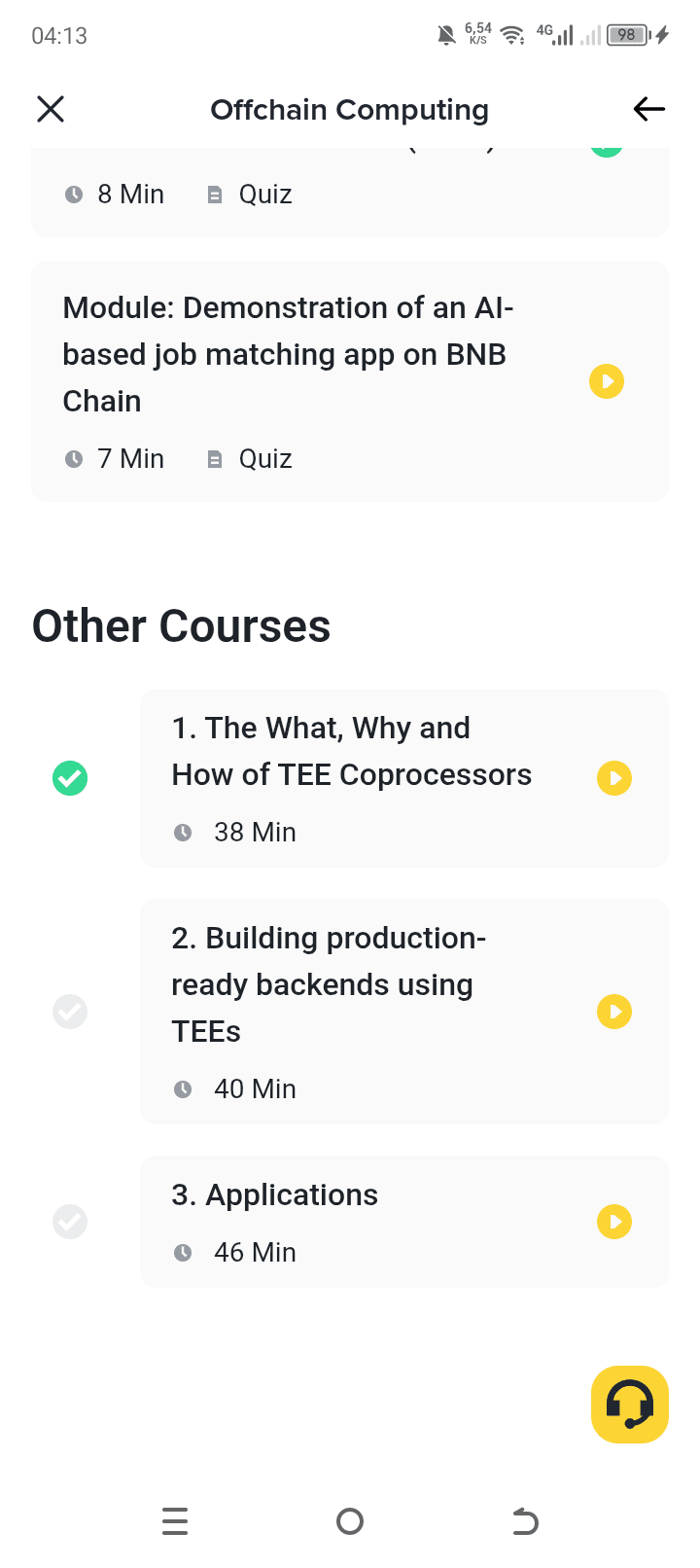Play the 3. Applications course
This screenshot has height=1568, width=700.
point(614,1222)
